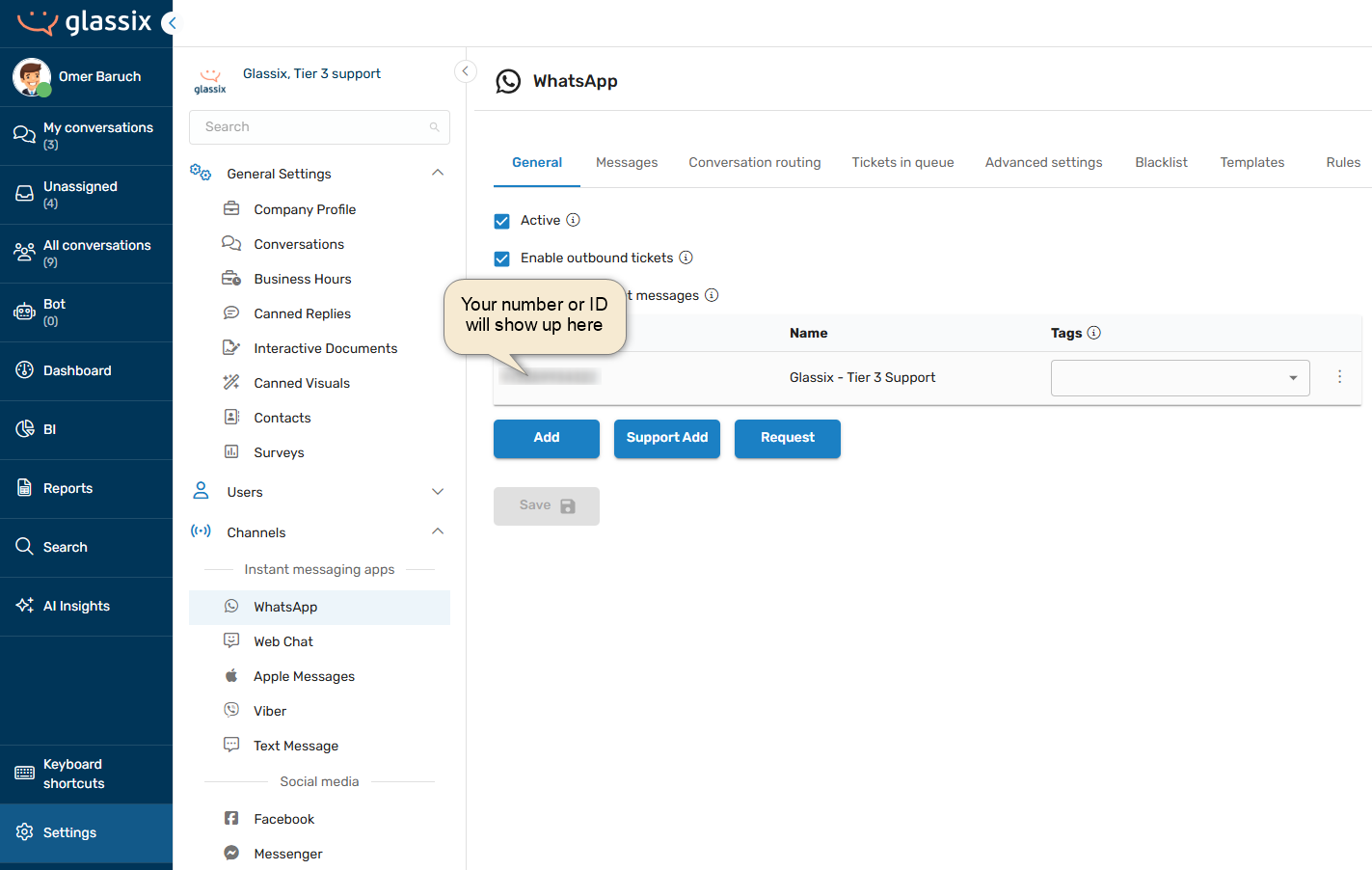Open the Rules tab
The height and width of the screenshot is (870, 1372).
(x=1343, y=162)
